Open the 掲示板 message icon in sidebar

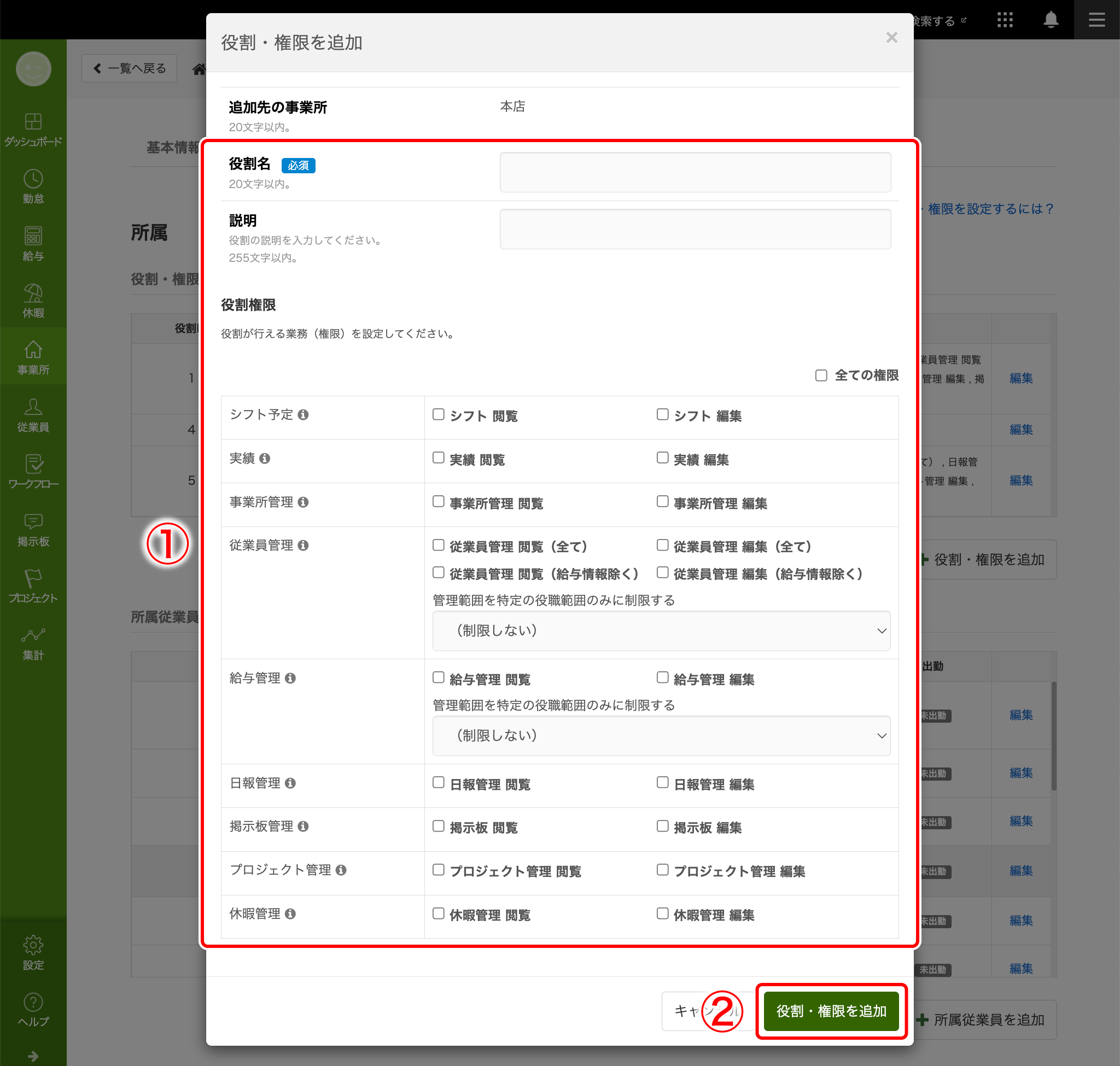[33, 522]
